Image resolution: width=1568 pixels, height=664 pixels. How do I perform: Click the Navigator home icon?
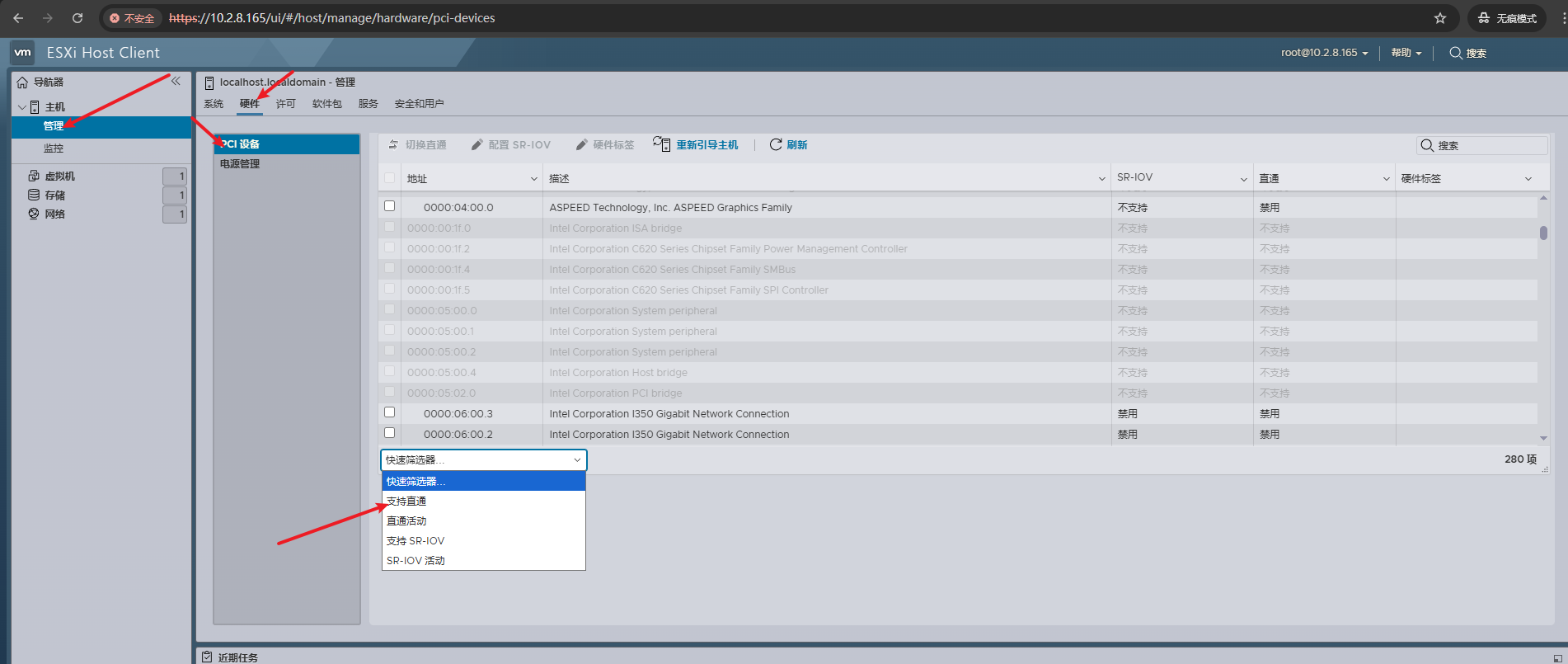[x=22, y=82]
